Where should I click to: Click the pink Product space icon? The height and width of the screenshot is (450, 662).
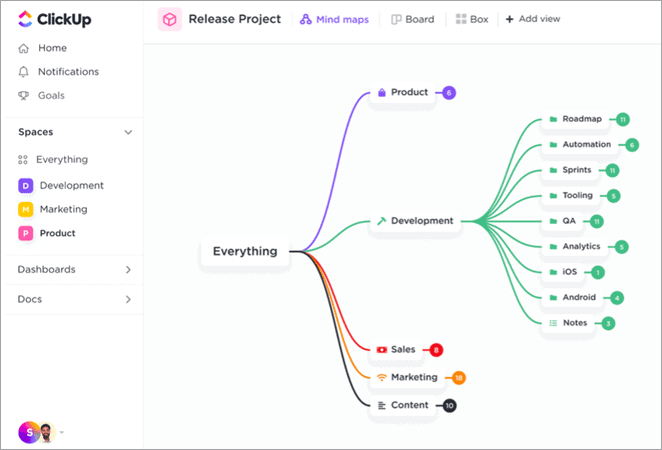click(25, 233)
